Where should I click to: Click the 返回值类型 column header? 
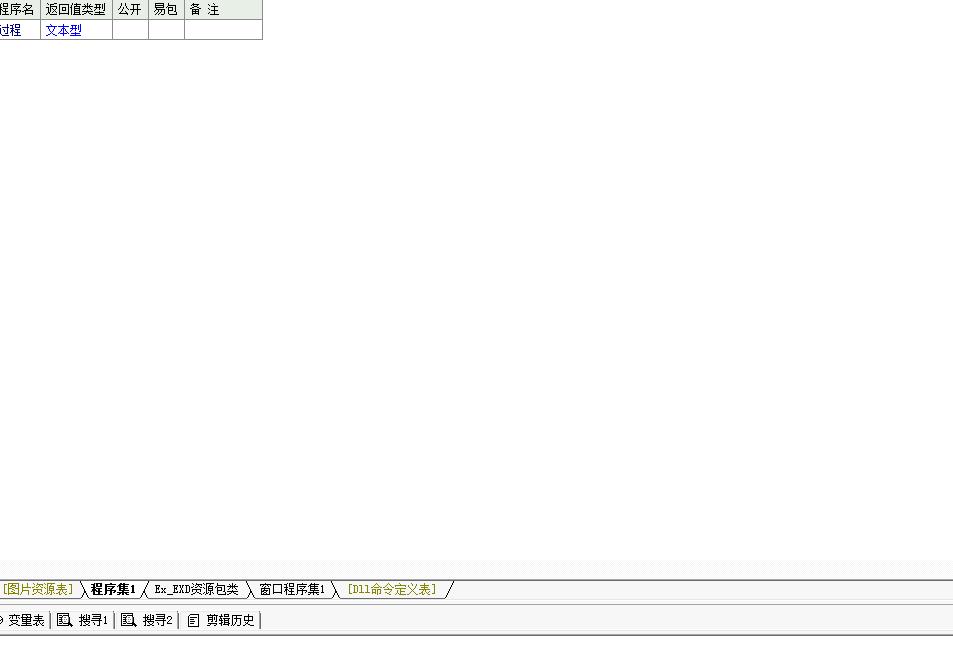click(x=77, y=10)
